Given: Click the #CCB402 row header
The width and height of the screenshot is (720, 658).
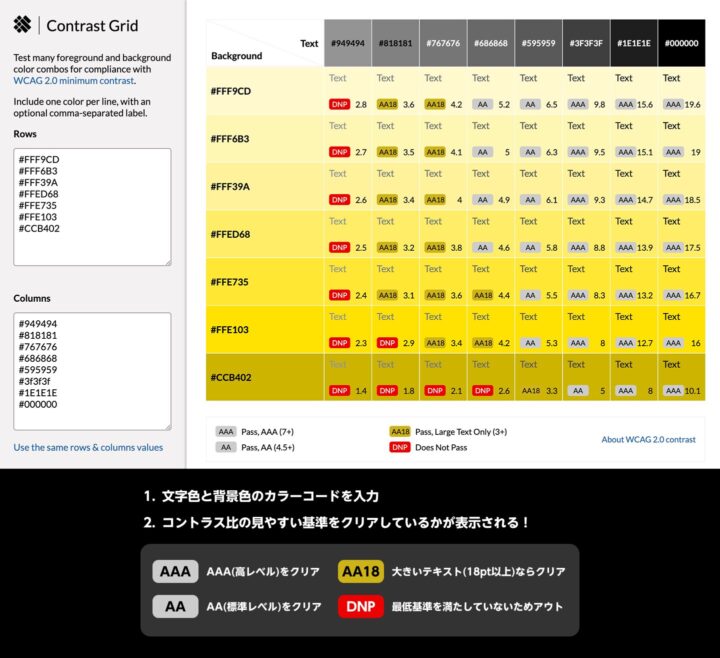Looking at the screenshot, I should (265, 377).
